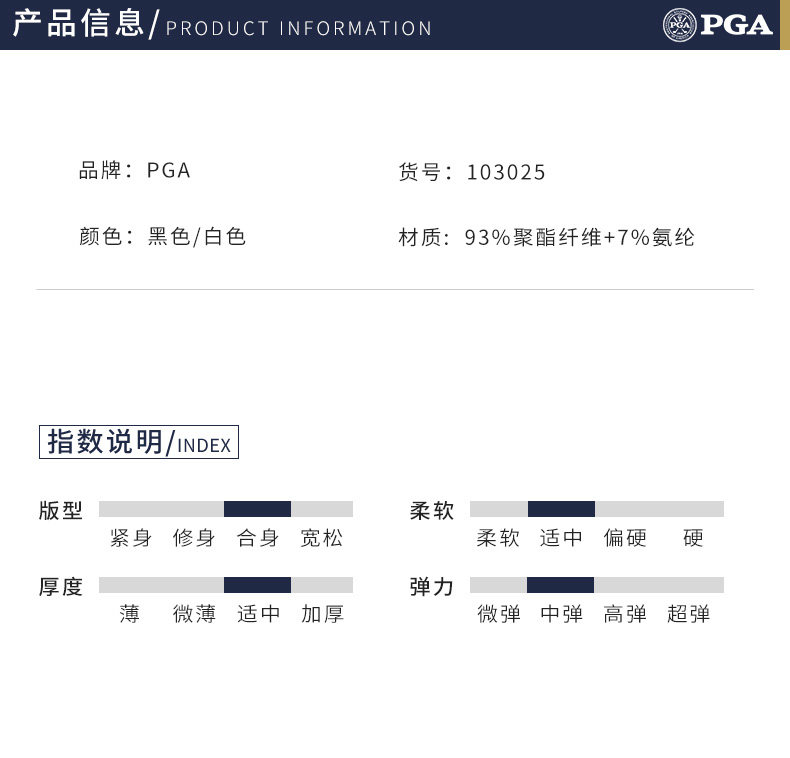
Task: Select the 微薄 thickness option
Action: pyautogui.click(x=194, y=614)
